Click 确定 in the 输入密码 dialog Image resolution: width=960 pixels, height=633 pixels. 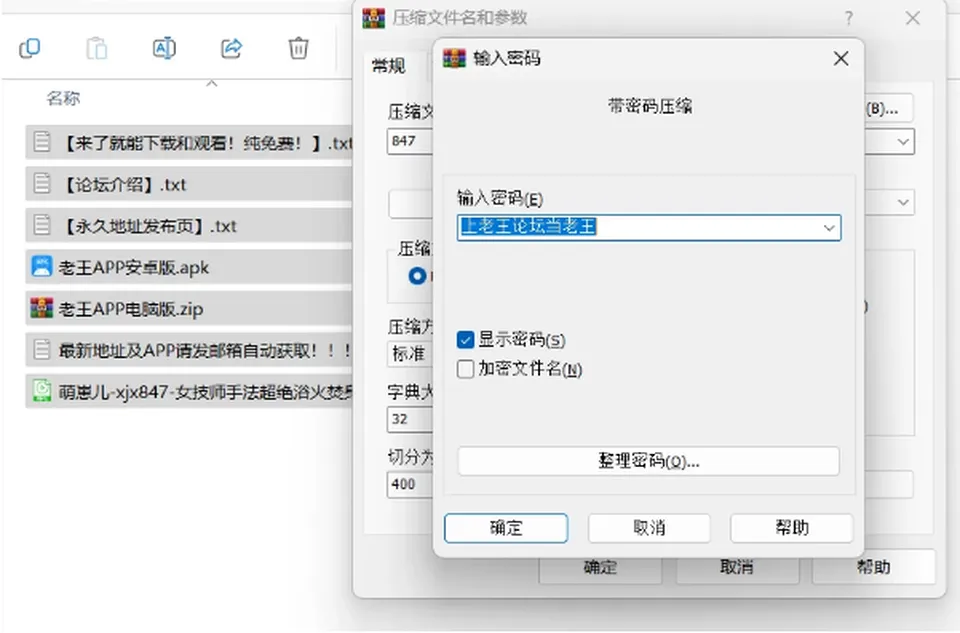click(506, 528)
